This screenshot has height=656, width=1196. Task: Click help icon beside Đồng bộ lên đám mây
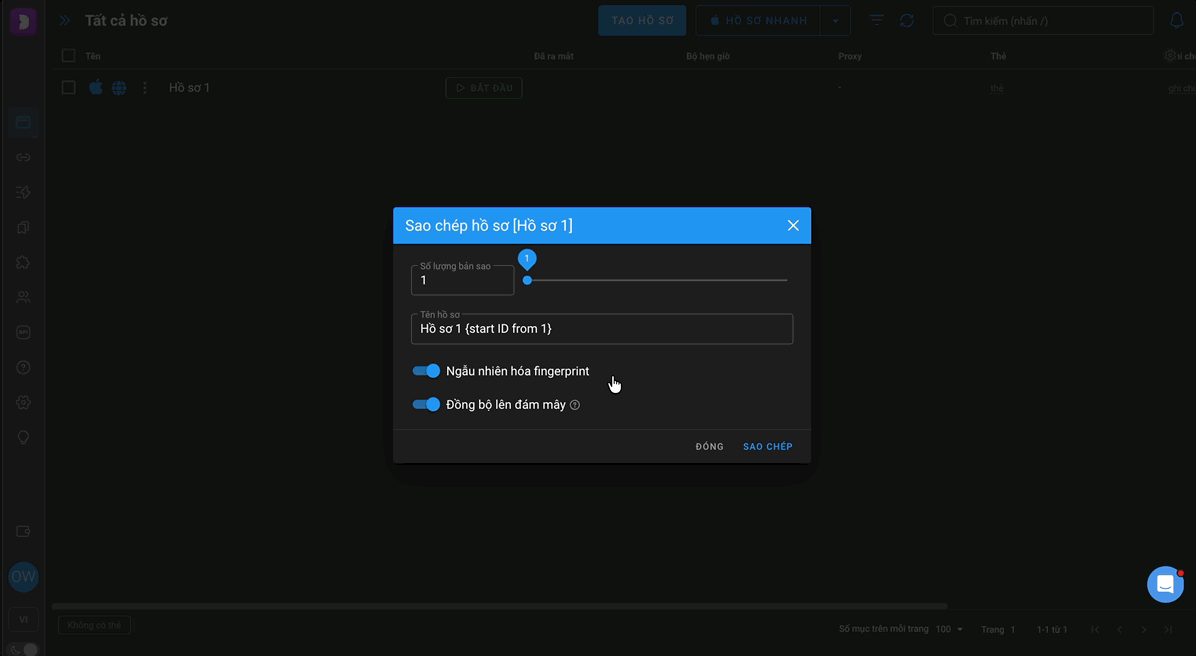pyautogui.click(x=575, y=405)
